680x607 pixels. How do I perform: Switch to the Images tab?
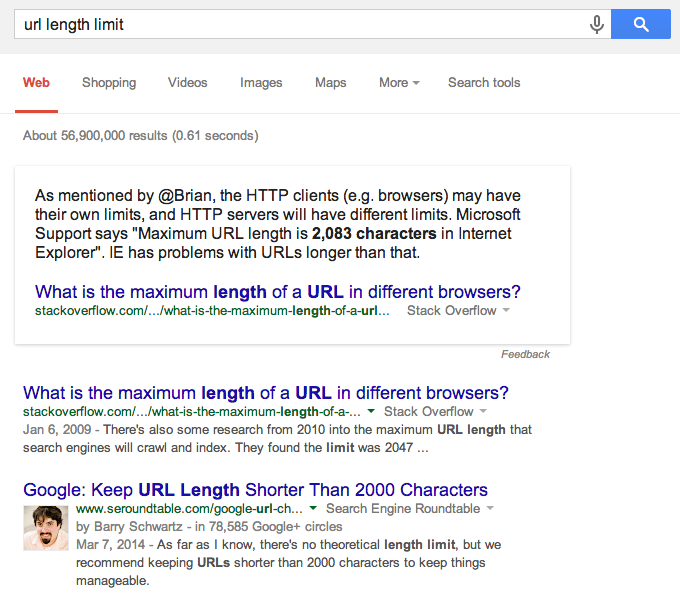pyautogui.click(x=261, y=82)
